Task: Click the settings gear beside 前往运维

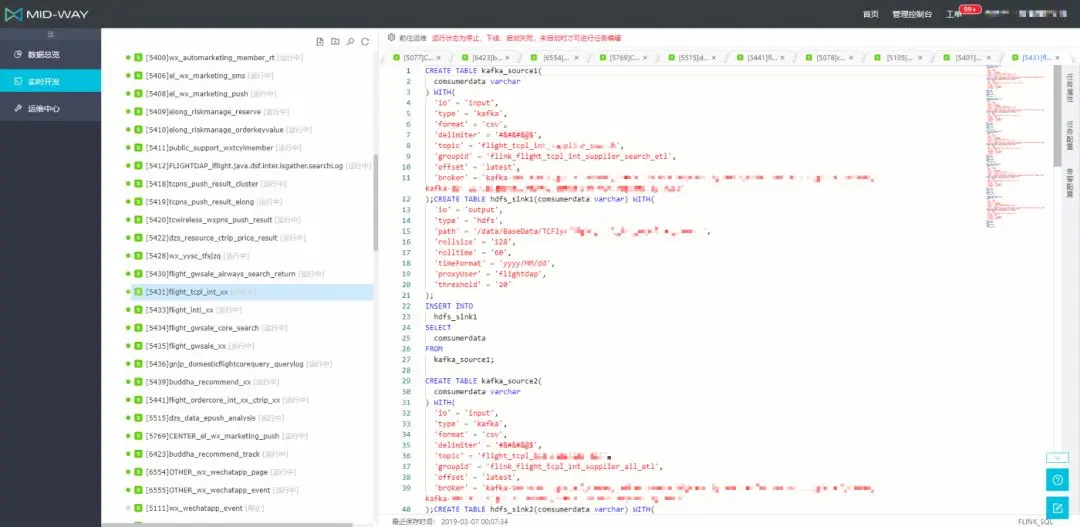Action: click(391, 37)
